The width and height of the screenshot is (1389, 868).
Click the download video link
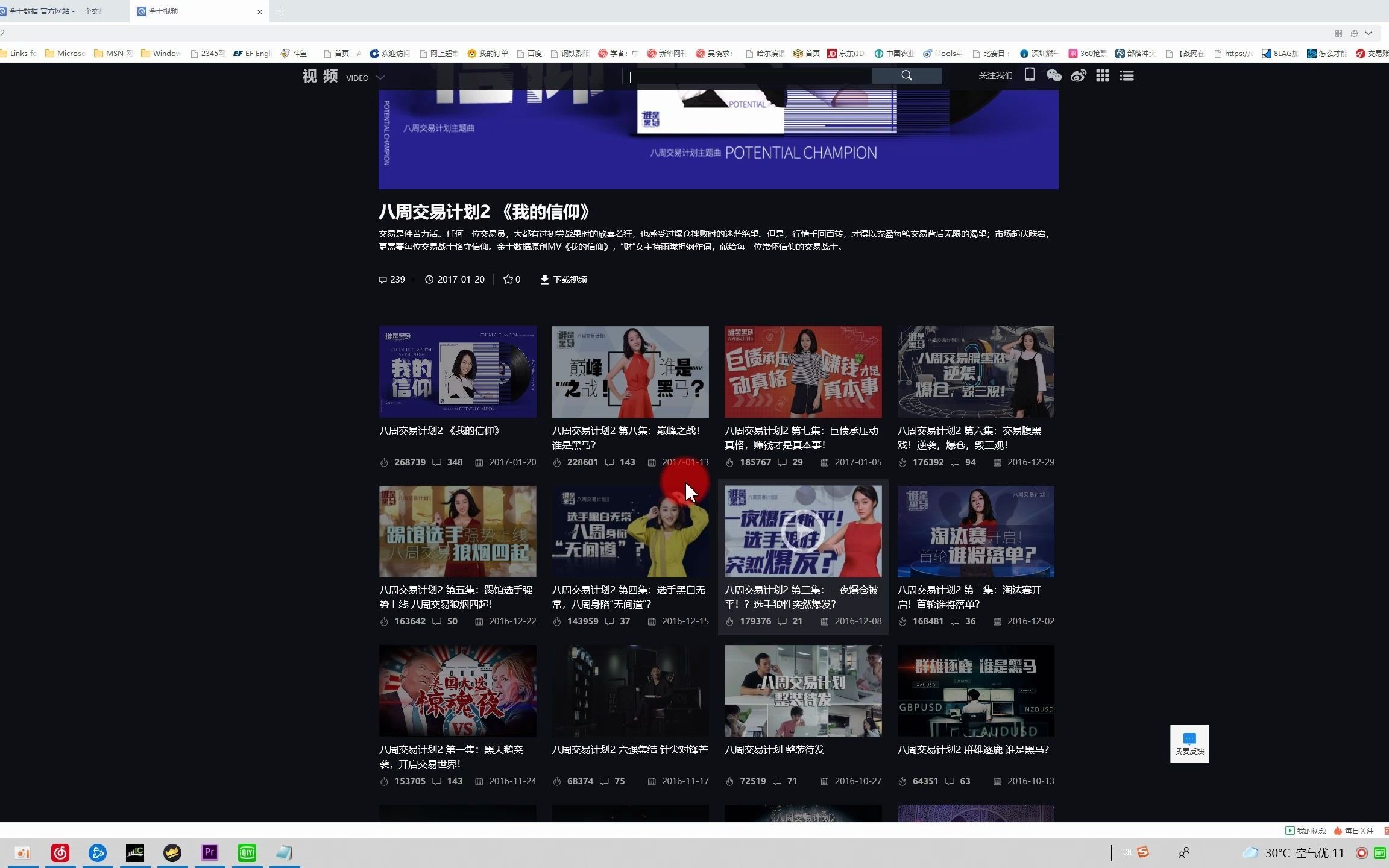click(563, 279)
